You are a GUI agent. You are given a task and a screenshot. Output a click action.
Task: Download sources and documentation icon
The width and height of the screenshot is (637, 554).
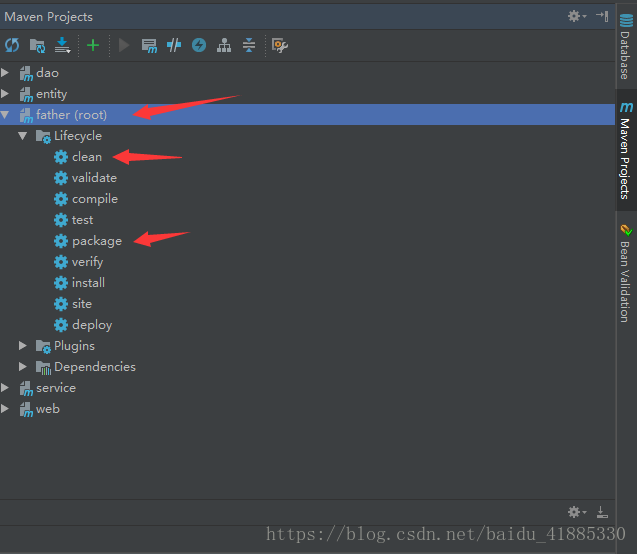[x=63, y=45]
